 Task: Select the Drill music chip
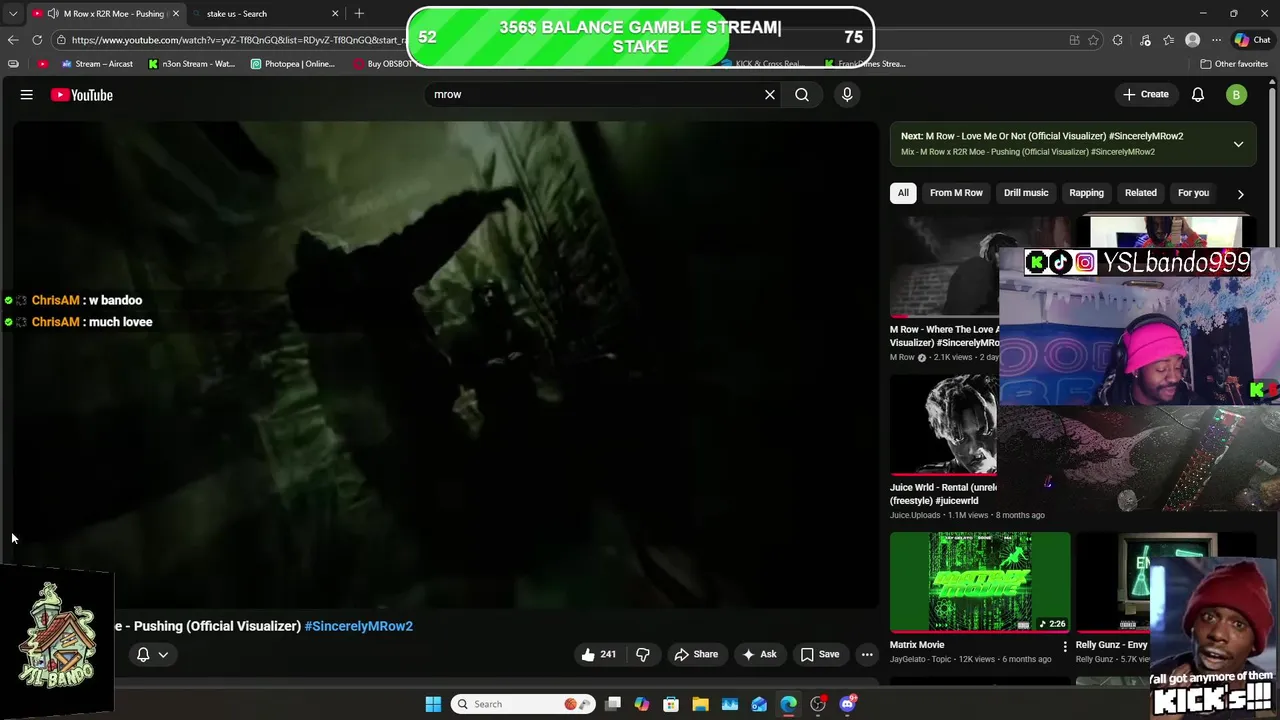coord(1026,193)
